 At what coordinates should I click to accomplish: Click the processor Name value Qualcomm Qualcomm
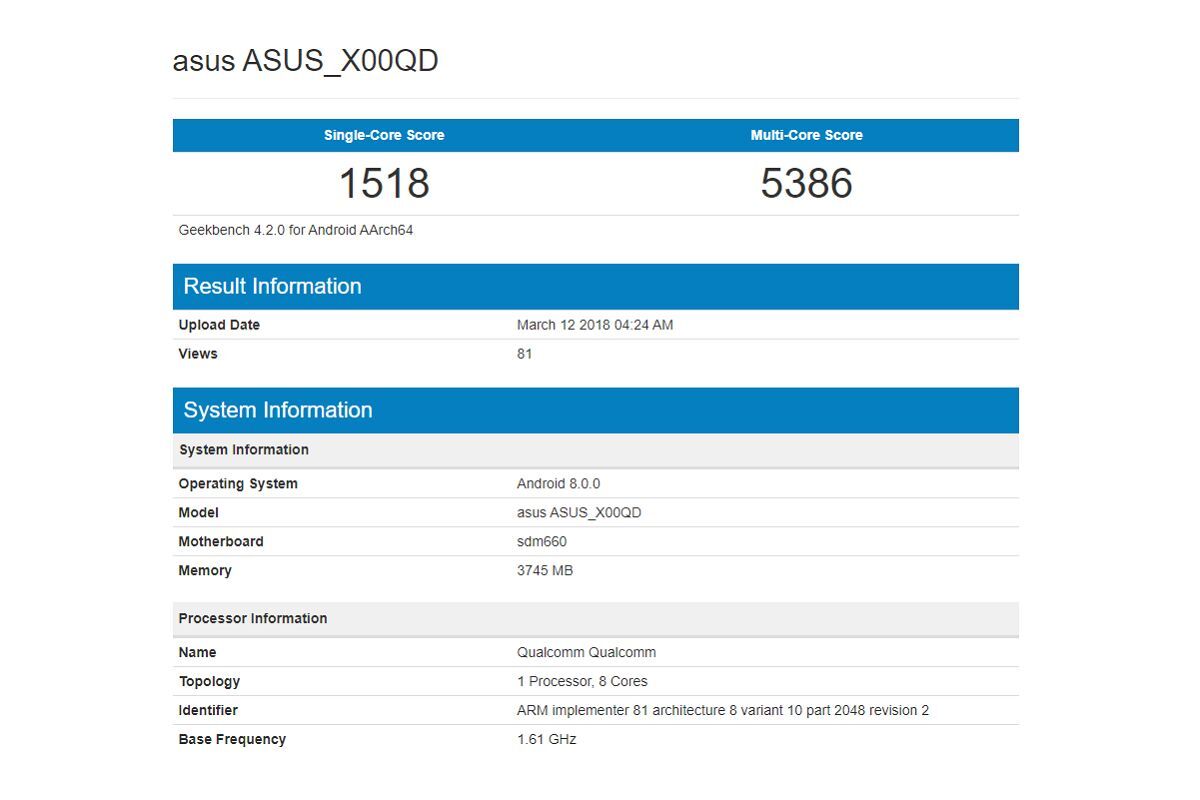tap(584, 652)
